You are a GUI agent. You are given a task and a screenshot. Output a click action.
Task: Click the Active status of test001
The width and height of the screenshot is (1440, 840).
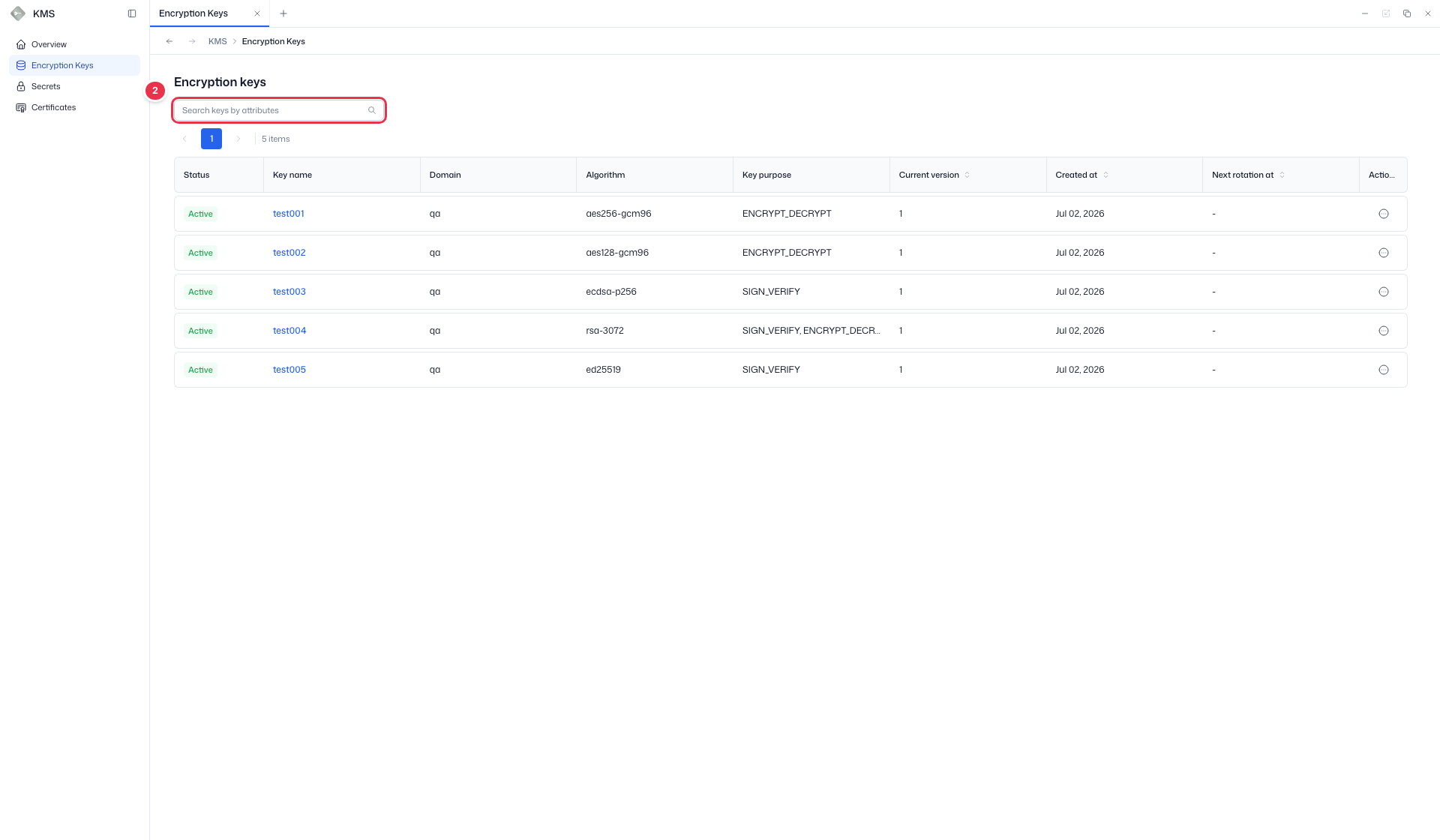coord(200,214)
